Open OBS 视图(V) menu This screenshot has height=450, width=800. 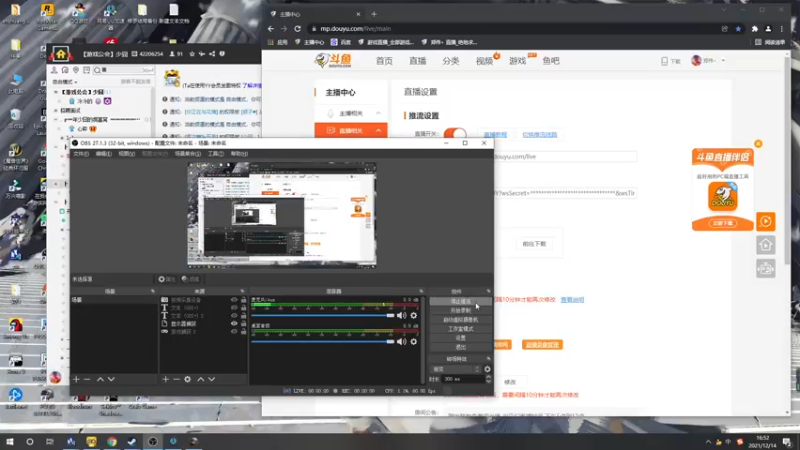[x=127, y=154]
